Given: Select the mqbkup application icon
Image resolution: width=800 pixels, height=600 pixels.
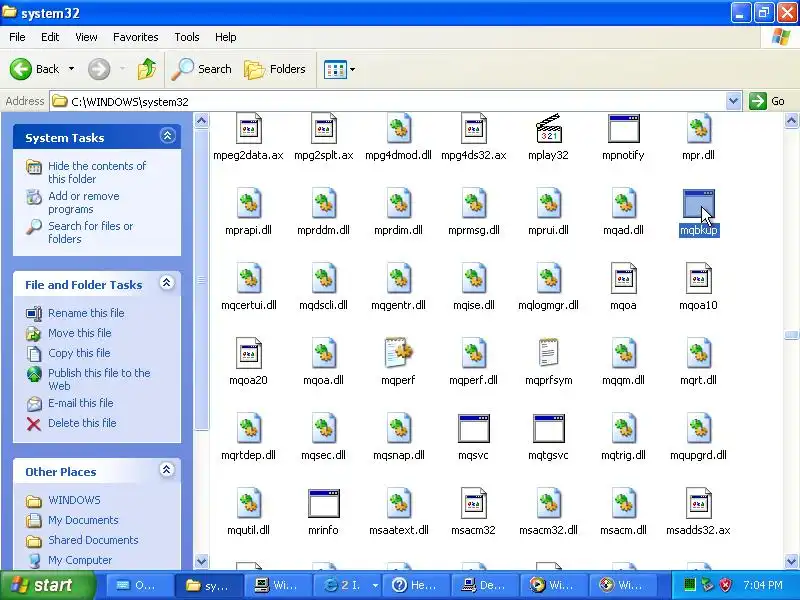Looking at the screenshot, I should (698, 205).
